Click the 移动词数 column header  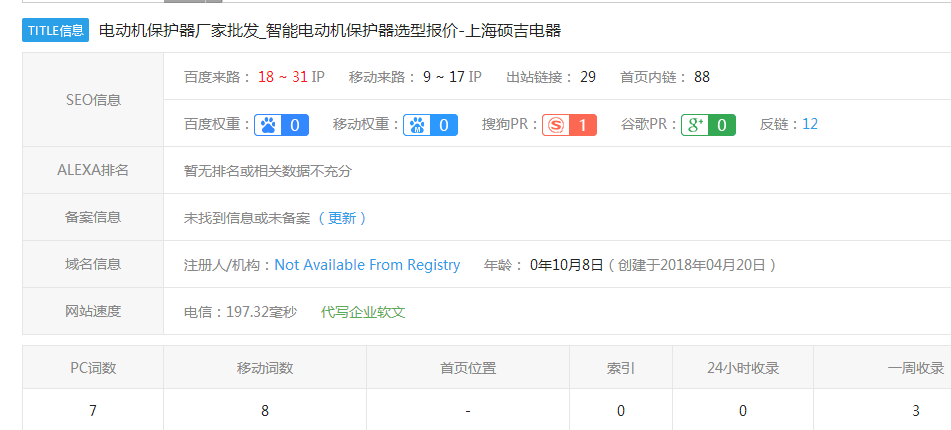[x=265, y=368]
